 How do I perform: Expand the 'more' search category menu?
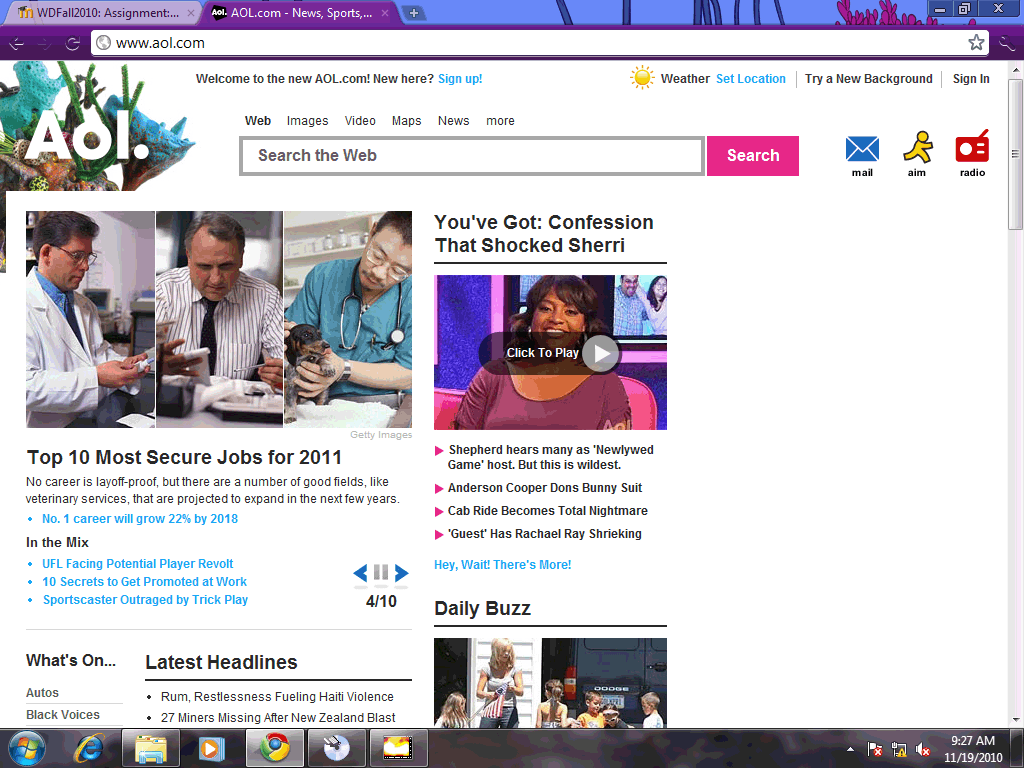click(500, 121)
